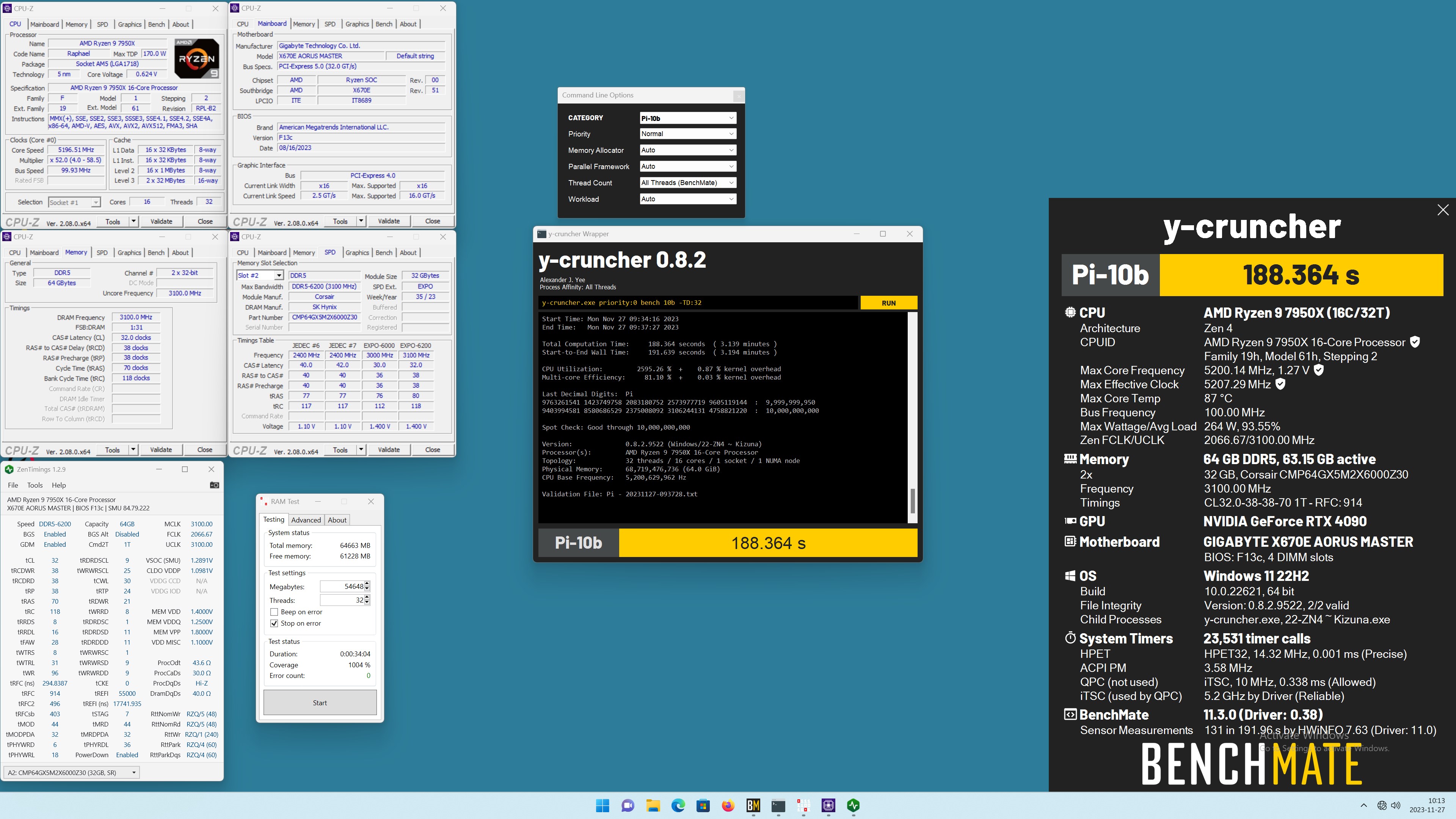Toggle Beep on error checkbox
The image size is (1456, 819).
click(274, 612)
